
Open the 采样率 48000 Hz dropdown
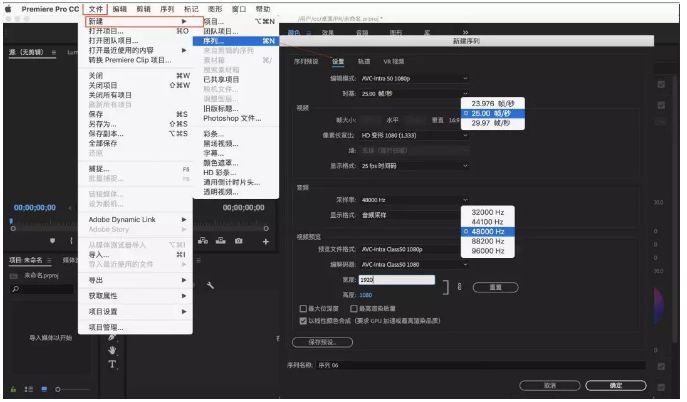tap(414, 200)
